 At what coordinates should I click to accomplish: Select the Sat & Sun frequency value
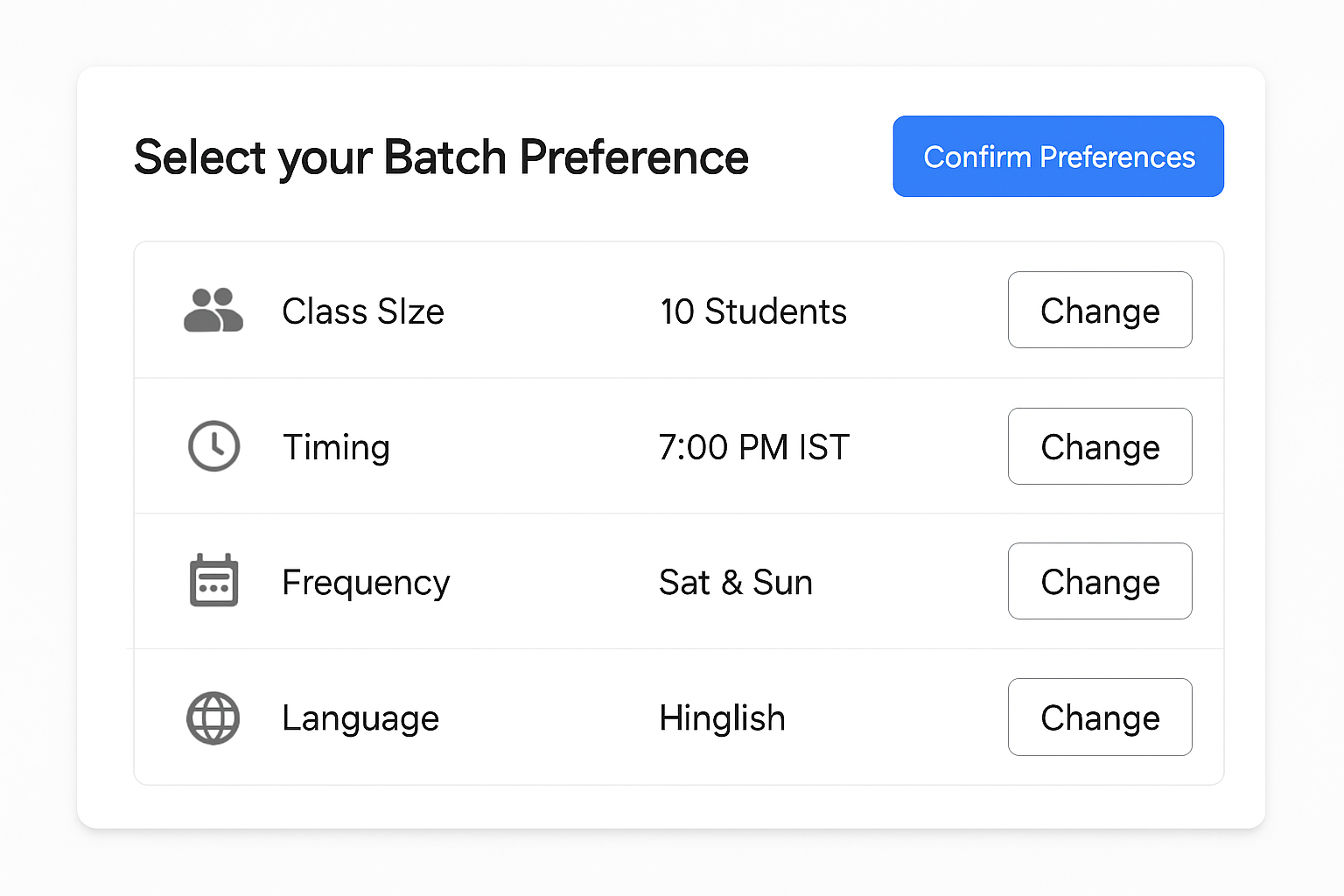click(x=736, y=581)
